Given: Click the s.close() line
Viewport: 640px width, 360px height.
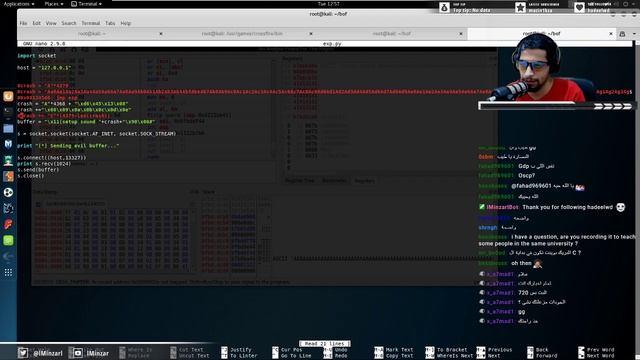Looking at the screenshot, I should 31,176.
